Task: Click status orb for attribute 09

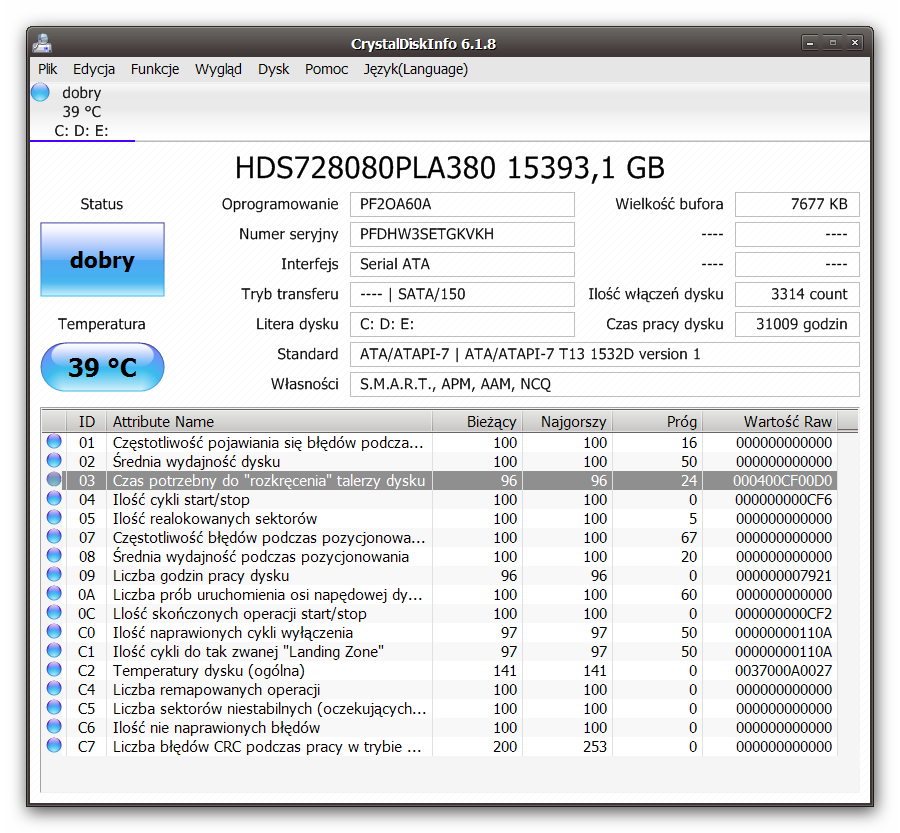Action: [x=54, y=574]
